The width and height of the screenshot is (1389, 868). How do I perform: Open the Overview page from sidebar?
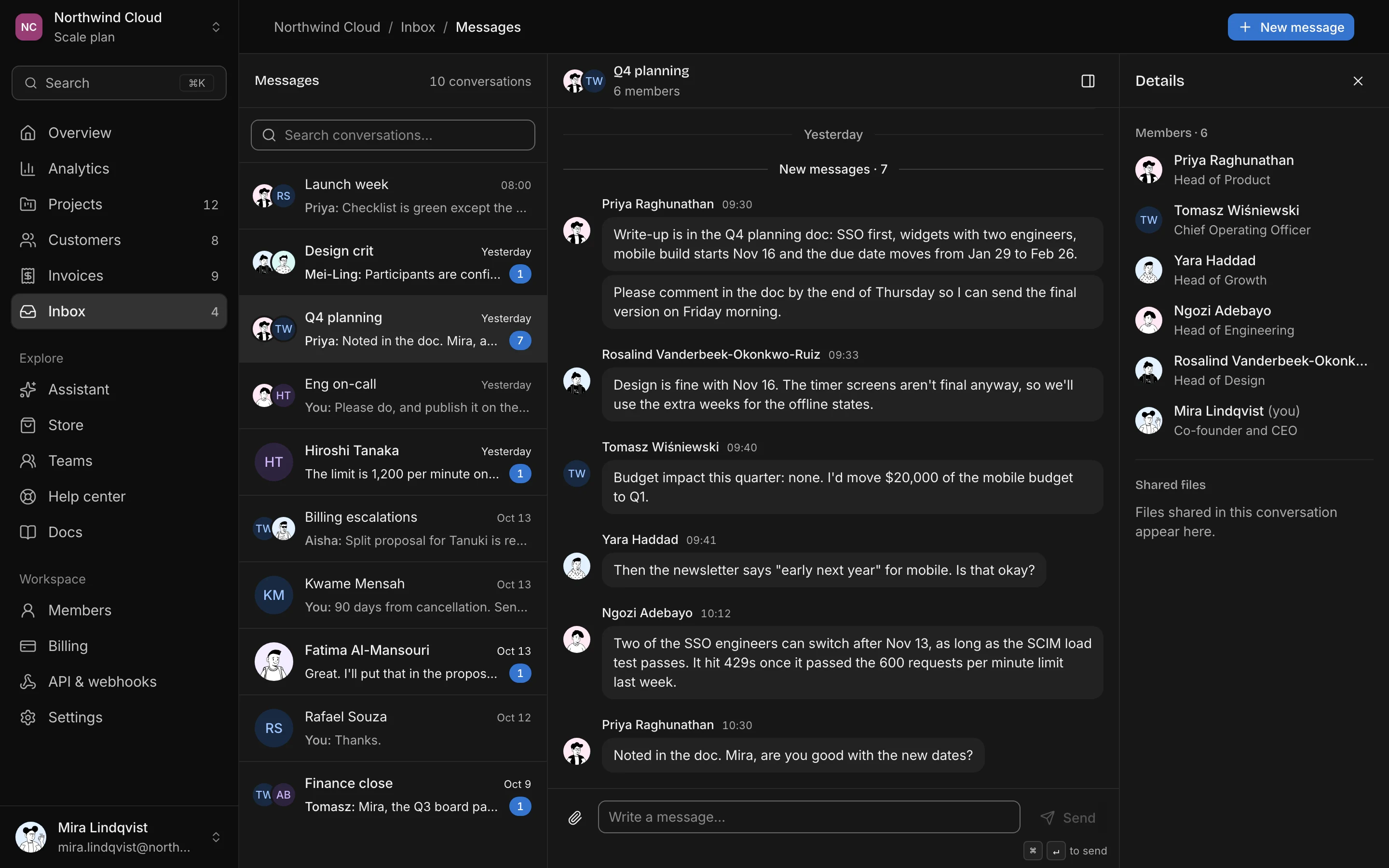[x=119, y=133]
